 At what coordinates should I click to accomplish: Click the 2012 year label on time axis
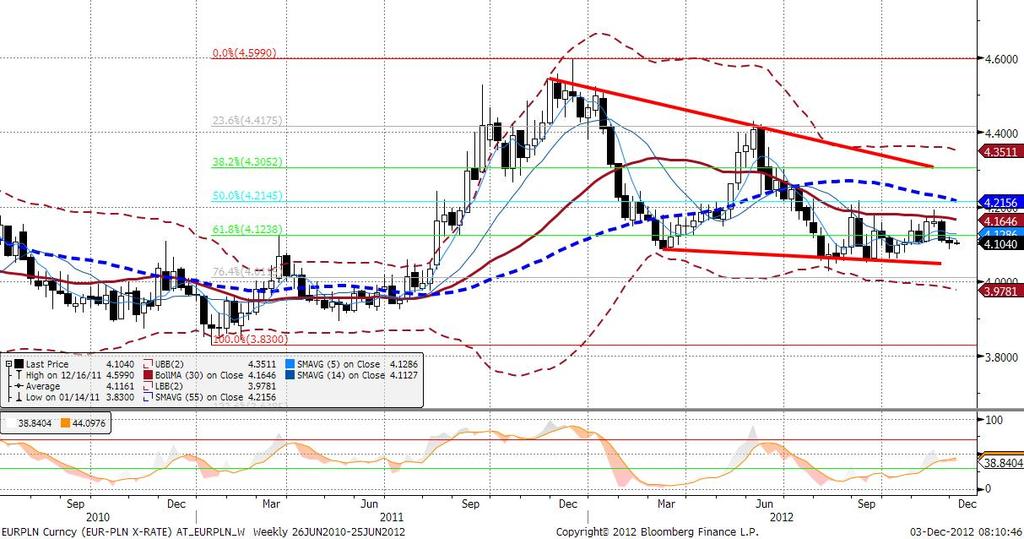[781, 517]
